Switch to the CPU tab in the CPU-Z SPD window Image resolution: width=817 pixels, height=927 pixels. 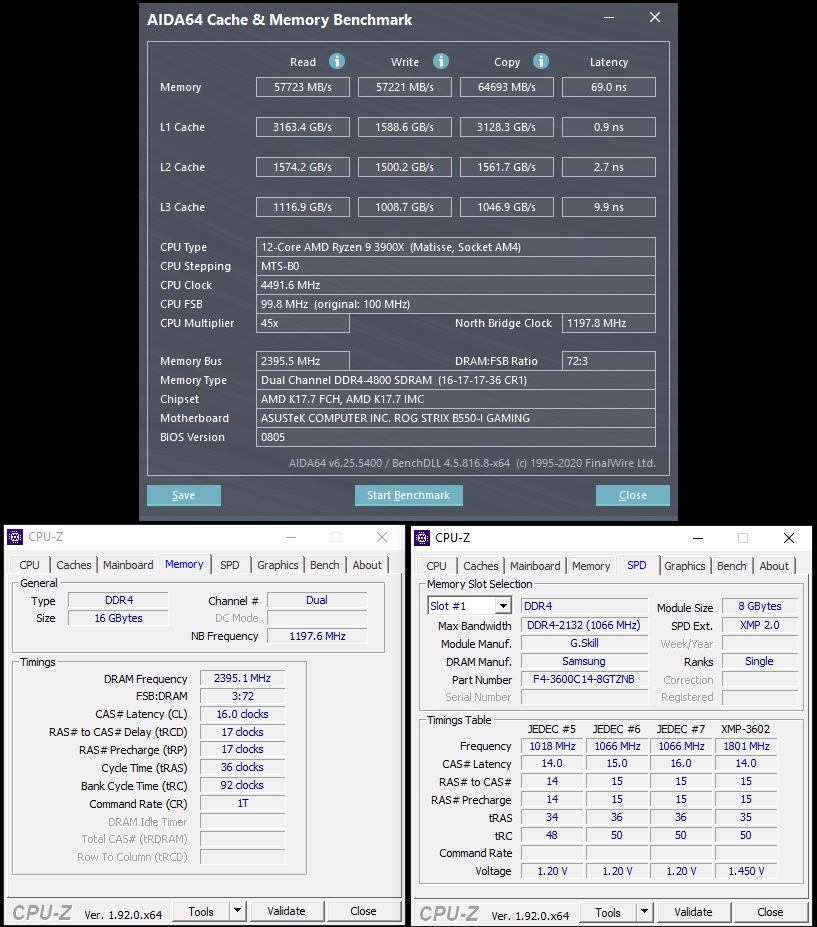tap(436, 566)
